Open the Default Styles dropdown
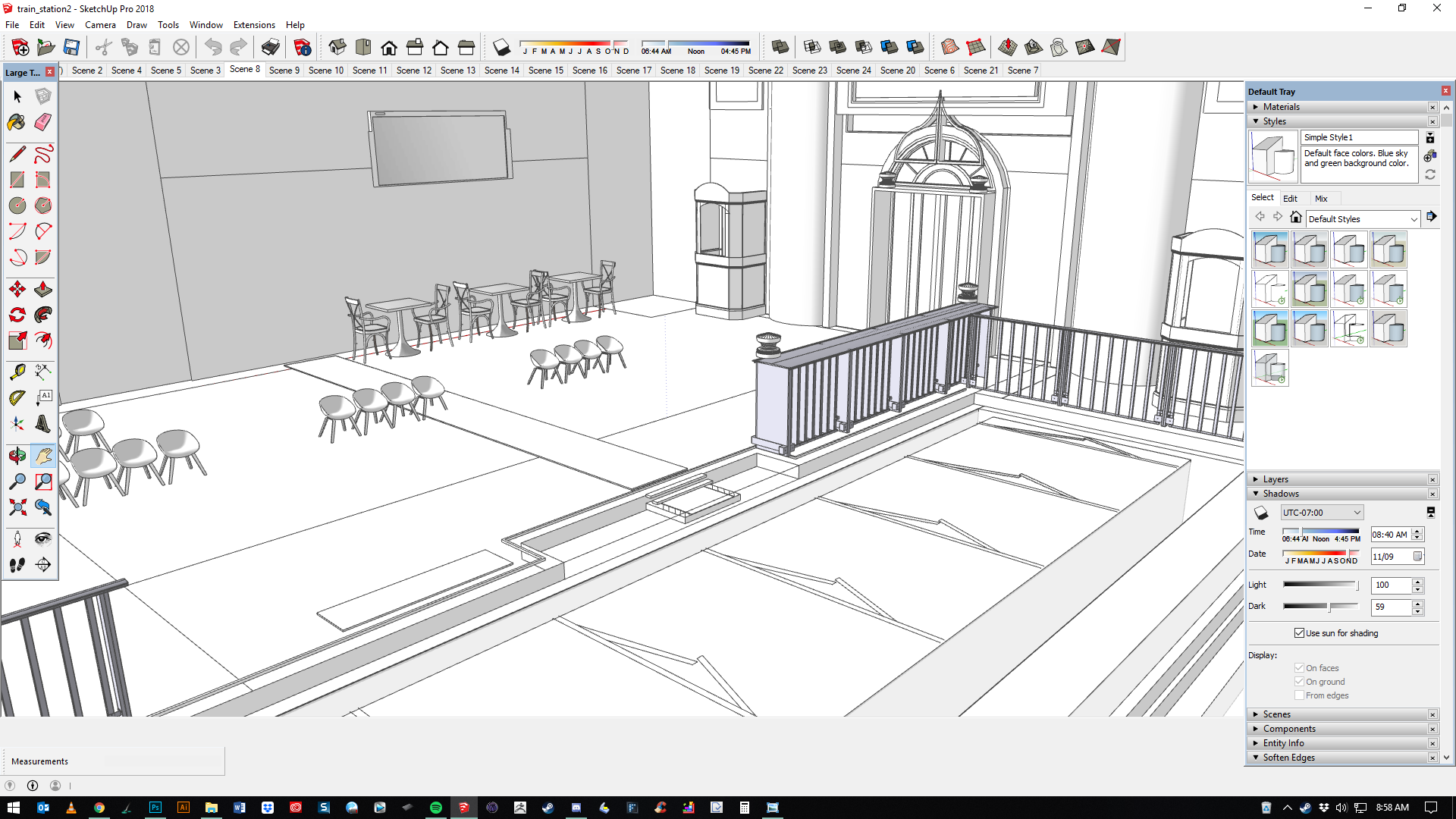This screenshot has height=819, width=1456. tap(1363, 219)
